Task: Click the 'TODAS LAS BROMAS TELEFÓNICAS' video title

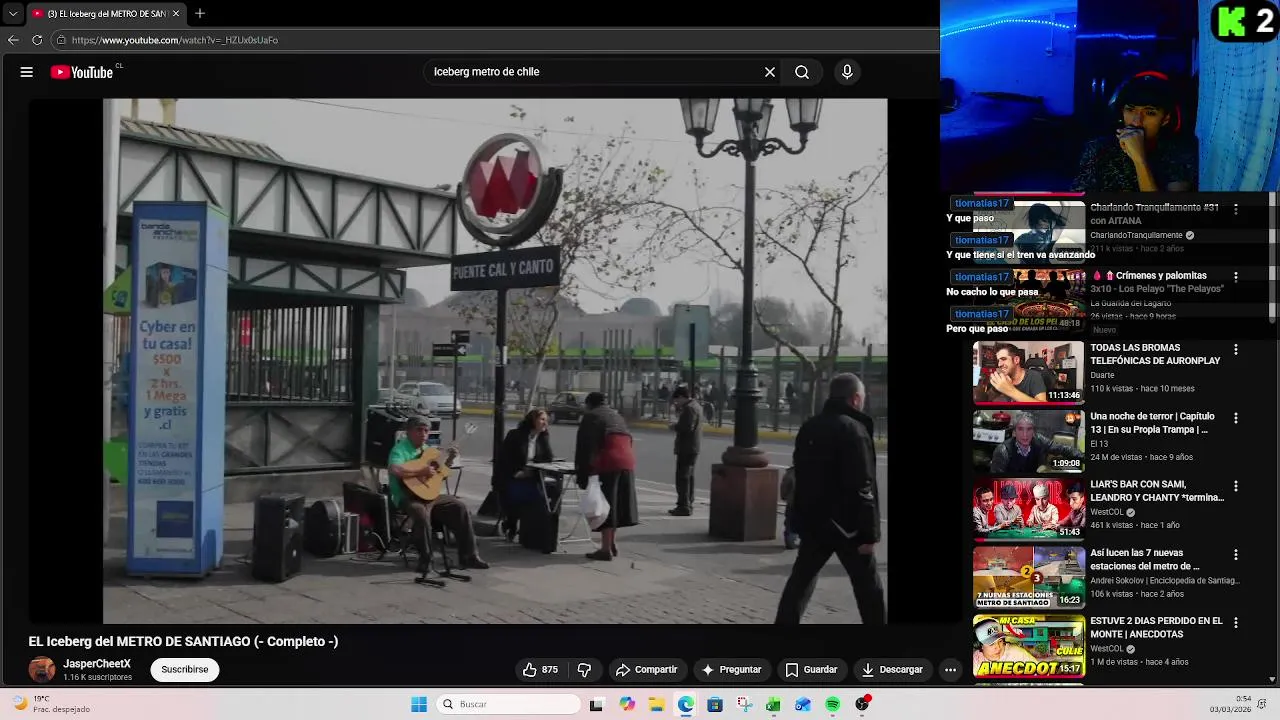Action: pyautogui.click(x=1155, y=354)
